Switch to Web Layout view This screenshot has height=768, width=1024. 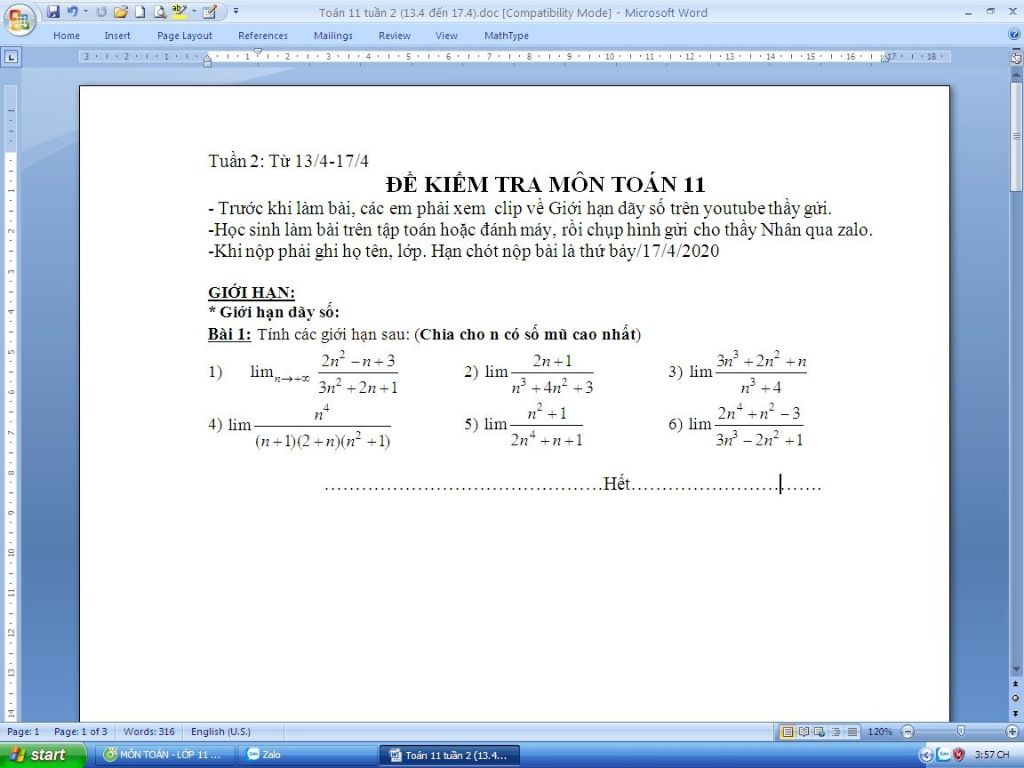point(820,732)
